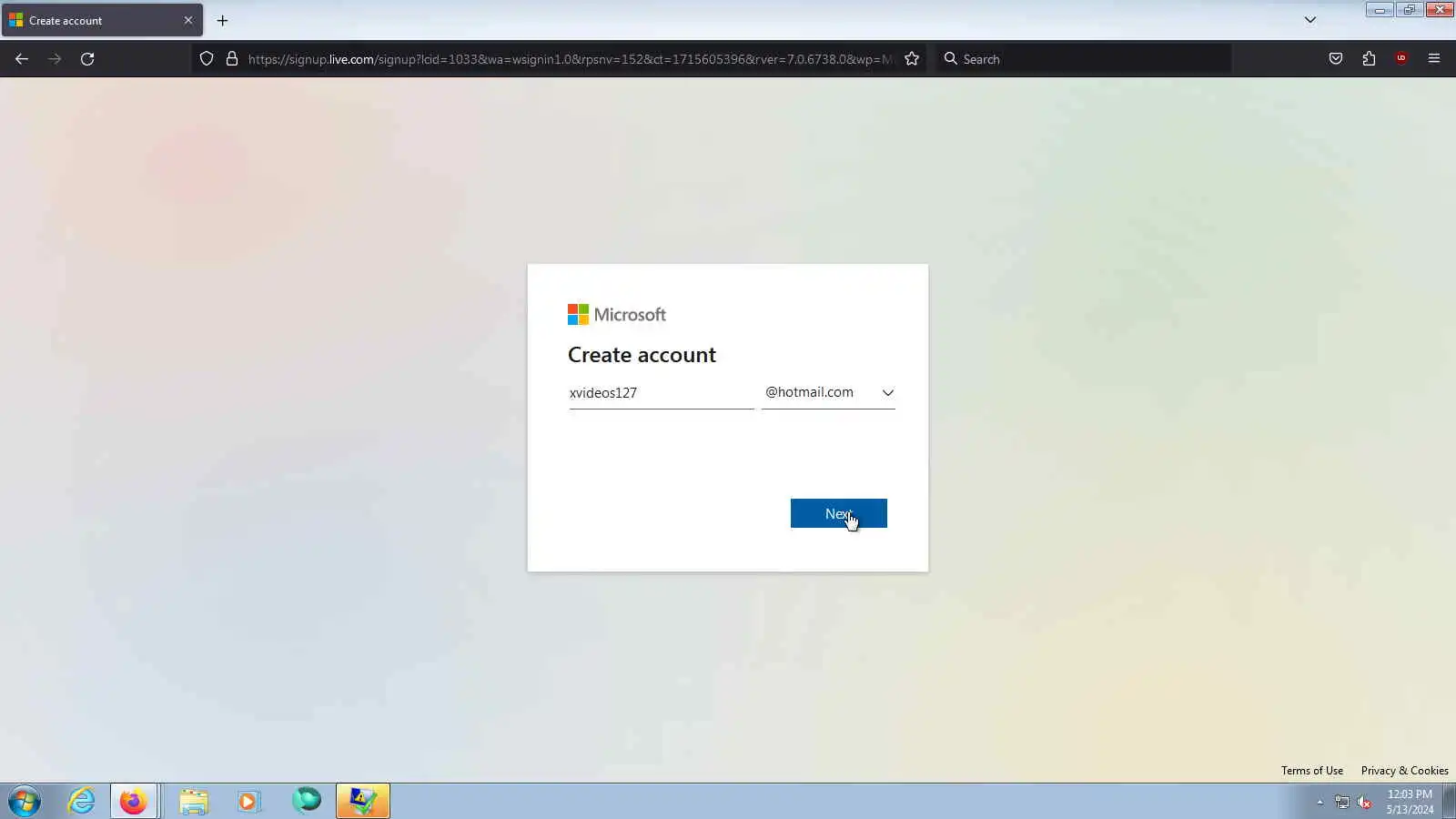Click the Firefox taskbar icon
Screen dimensions: 1456x819
pos(134,802)
